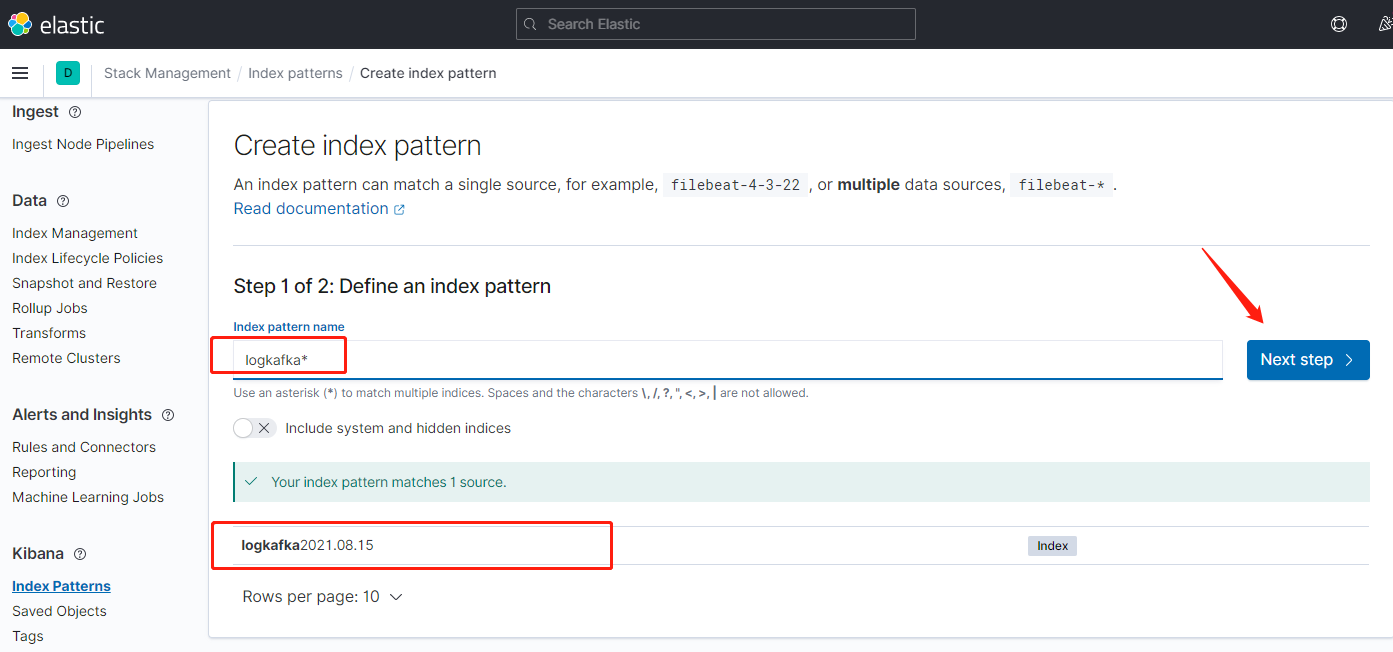
Task: Click the Create index pattern breadcrumb
Action: (428, 73)
